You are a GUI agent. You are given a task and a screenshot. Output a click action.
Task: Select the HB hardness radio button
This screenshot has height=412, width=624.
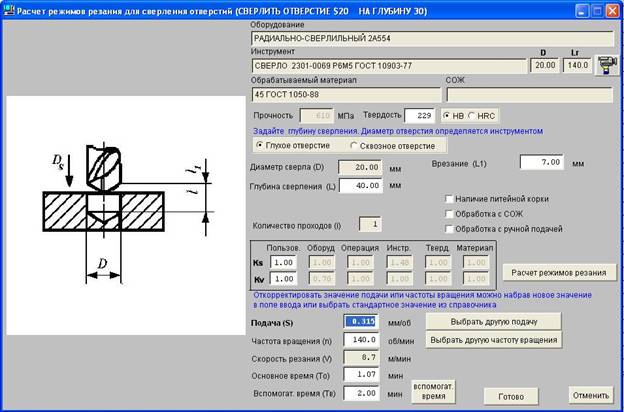click(x=448, y=116)
